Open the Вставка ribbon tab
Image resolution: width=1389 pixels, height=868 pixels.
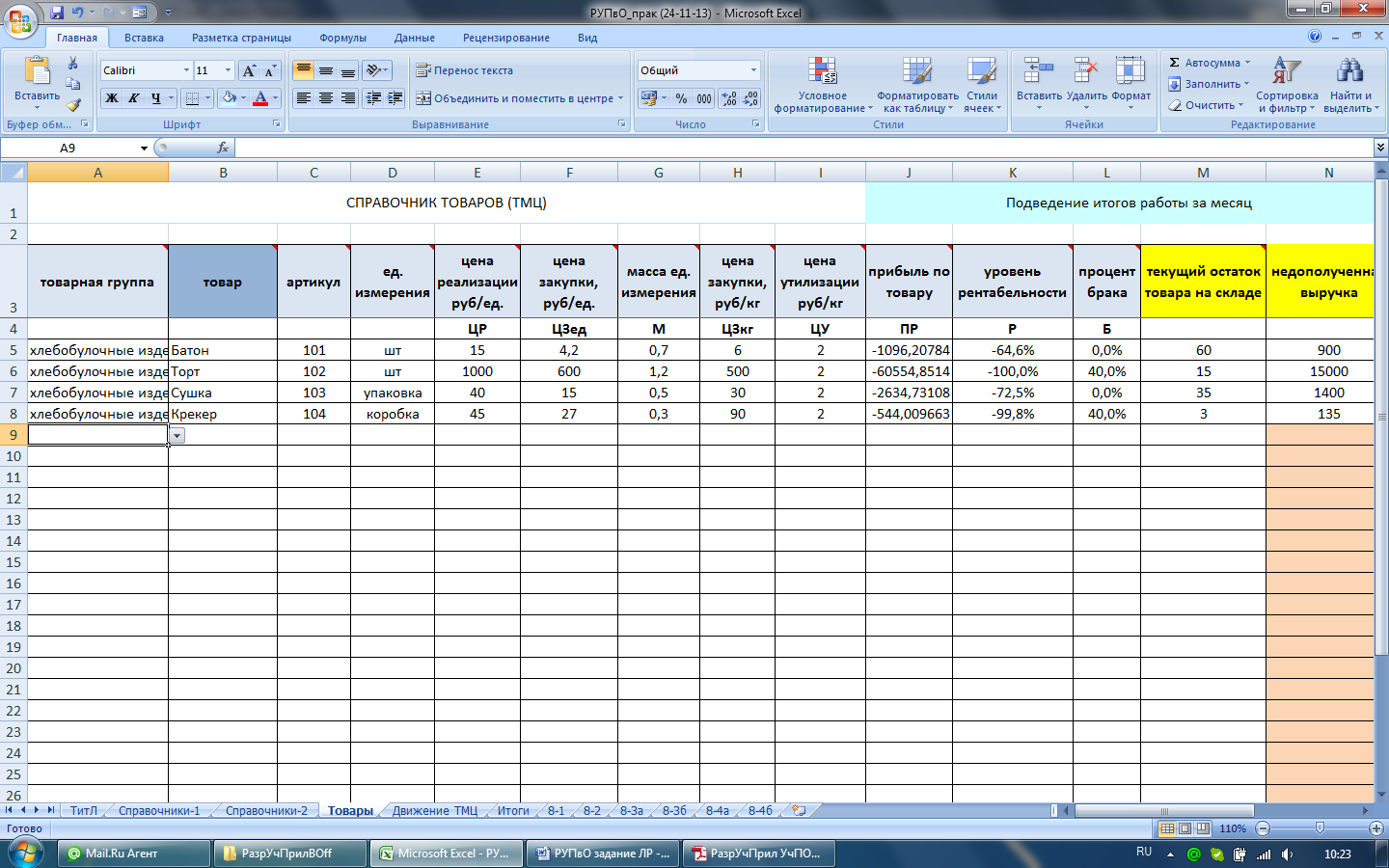pos(144,38)
